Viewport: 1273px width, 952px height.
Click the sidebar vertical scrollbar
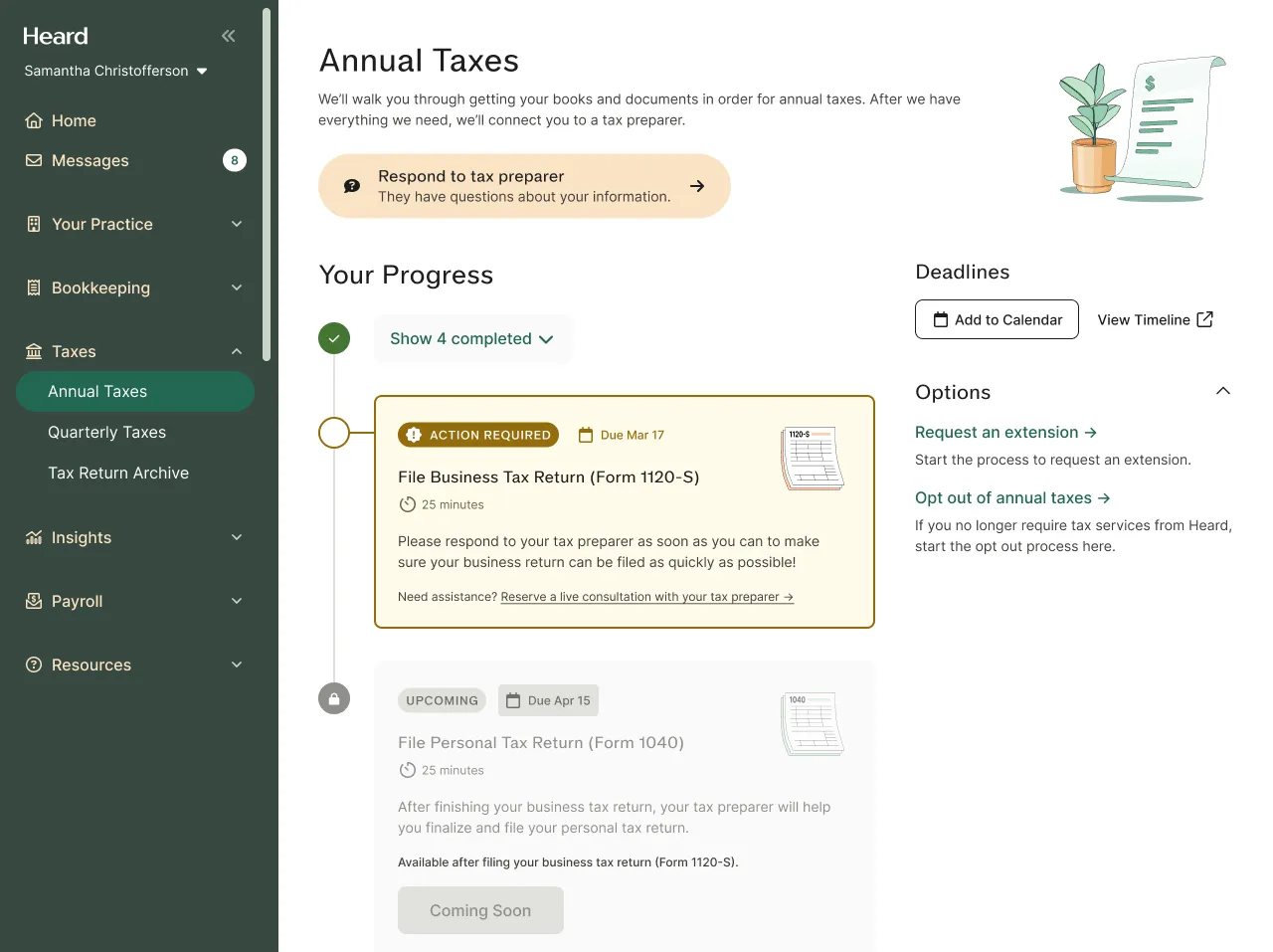(x=266, y=185)
